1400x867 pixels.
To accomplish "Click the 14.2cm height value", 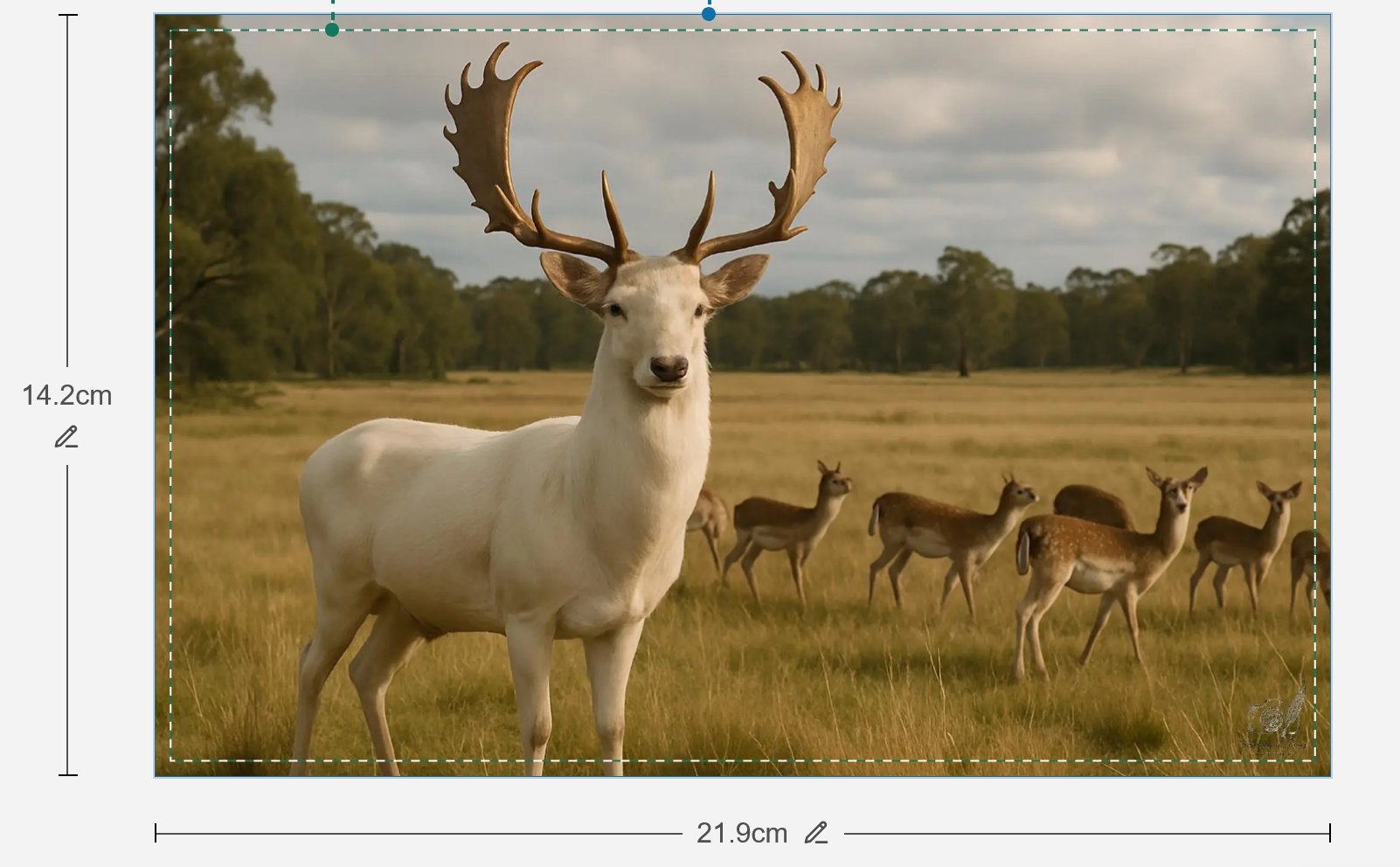I will point(67,395).
